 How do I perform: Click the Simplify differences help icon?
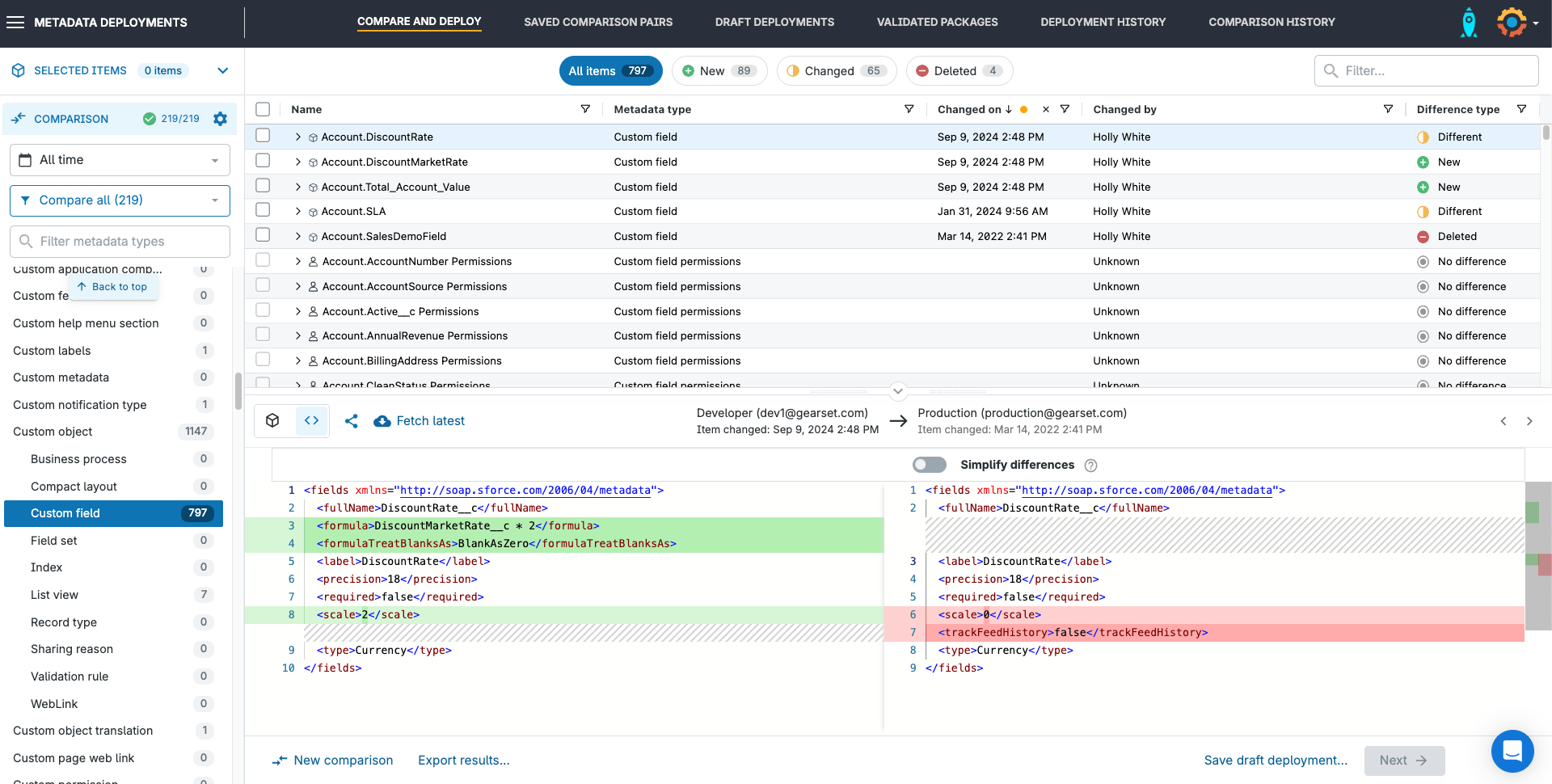1090,466
